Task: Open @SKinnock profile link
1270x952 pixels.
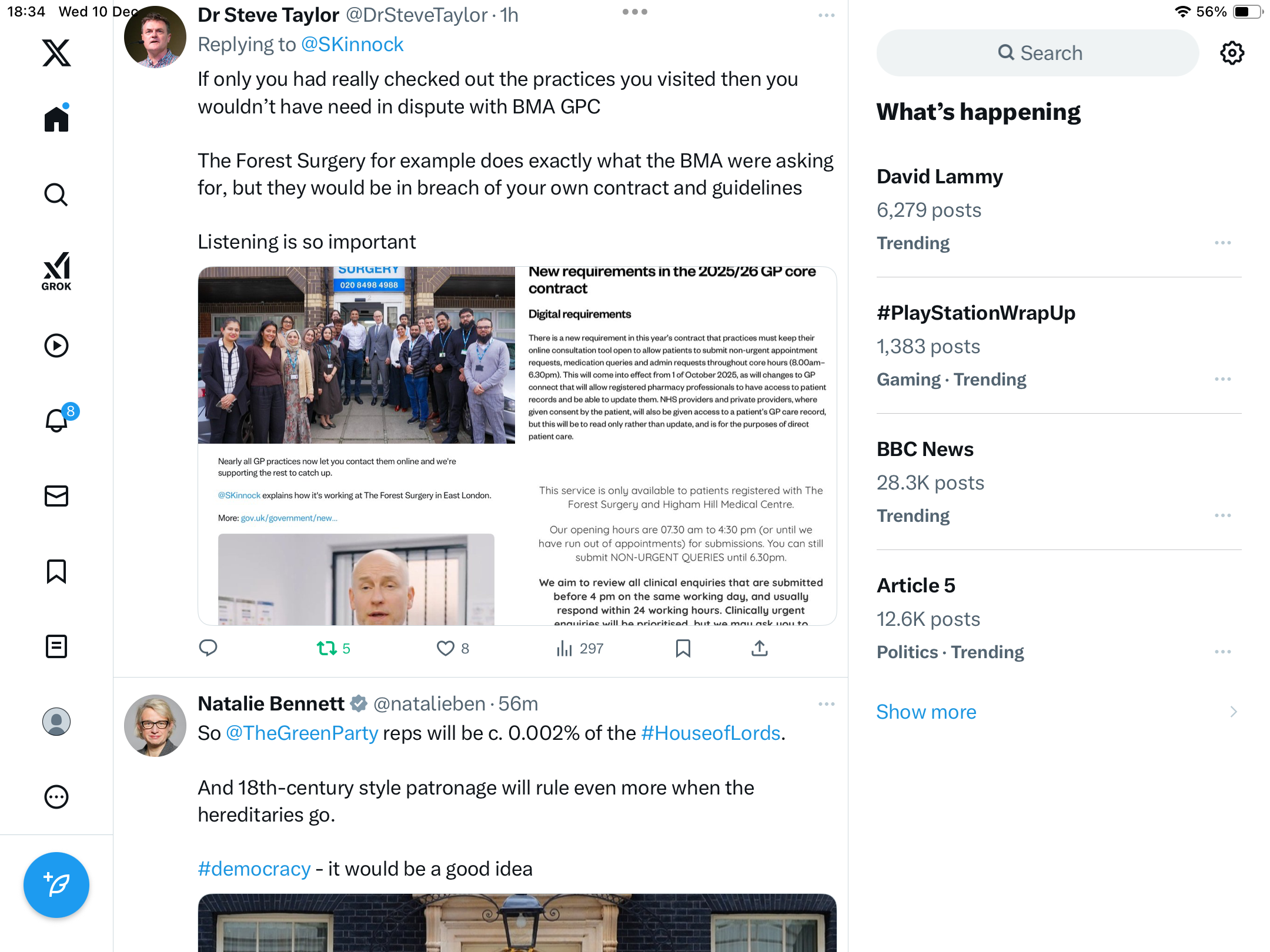Action: [x=352, y=45]
